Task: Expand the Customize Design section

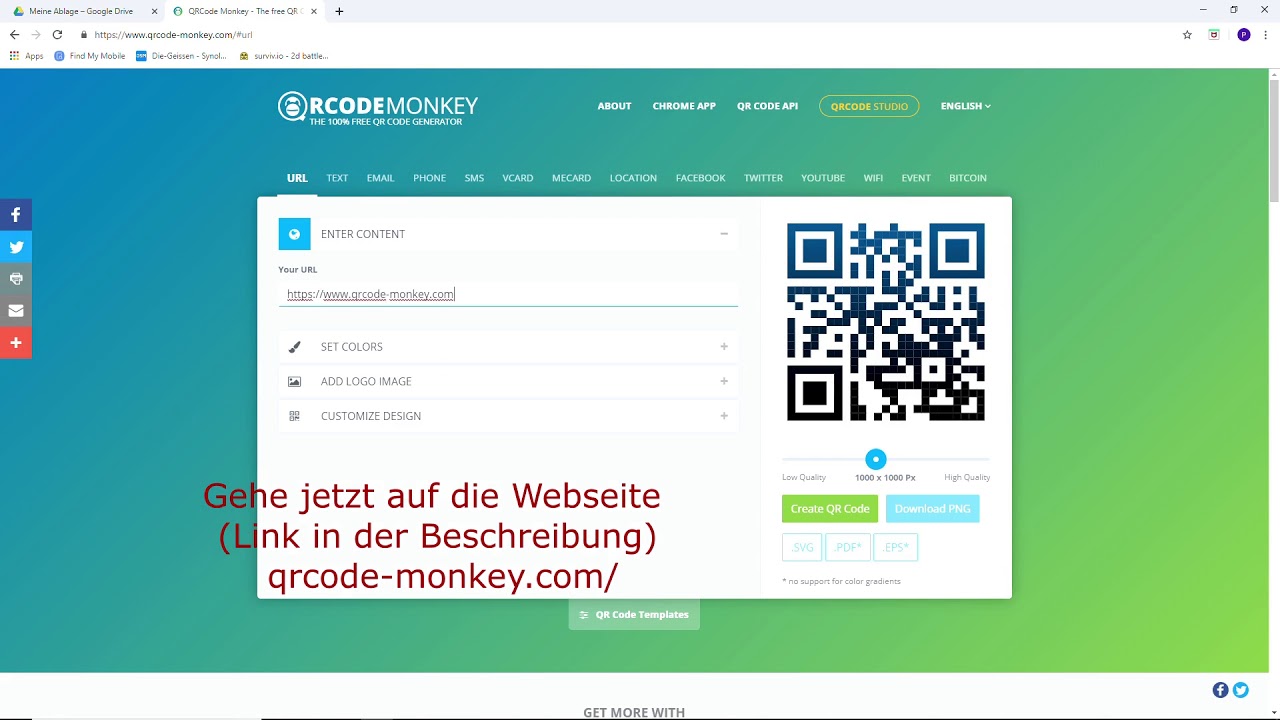Action: [723, 416]
